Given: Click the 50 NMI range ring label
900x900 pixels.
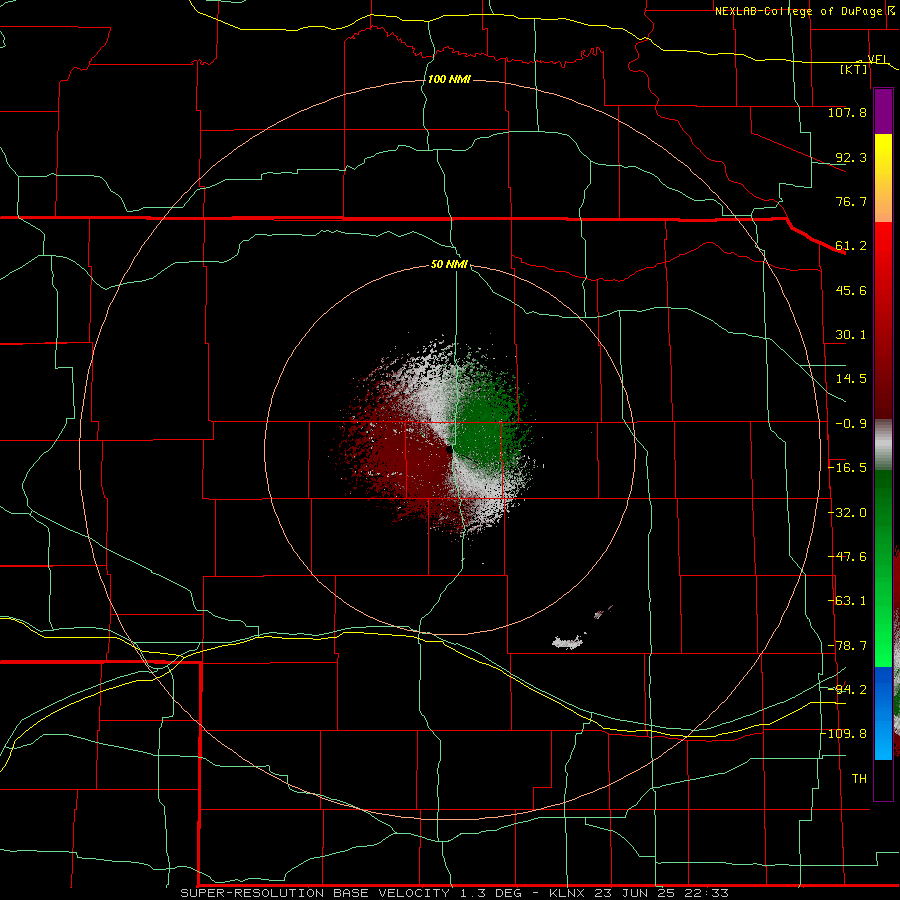Looking at the screenshot, I should [x=449, y=265].
